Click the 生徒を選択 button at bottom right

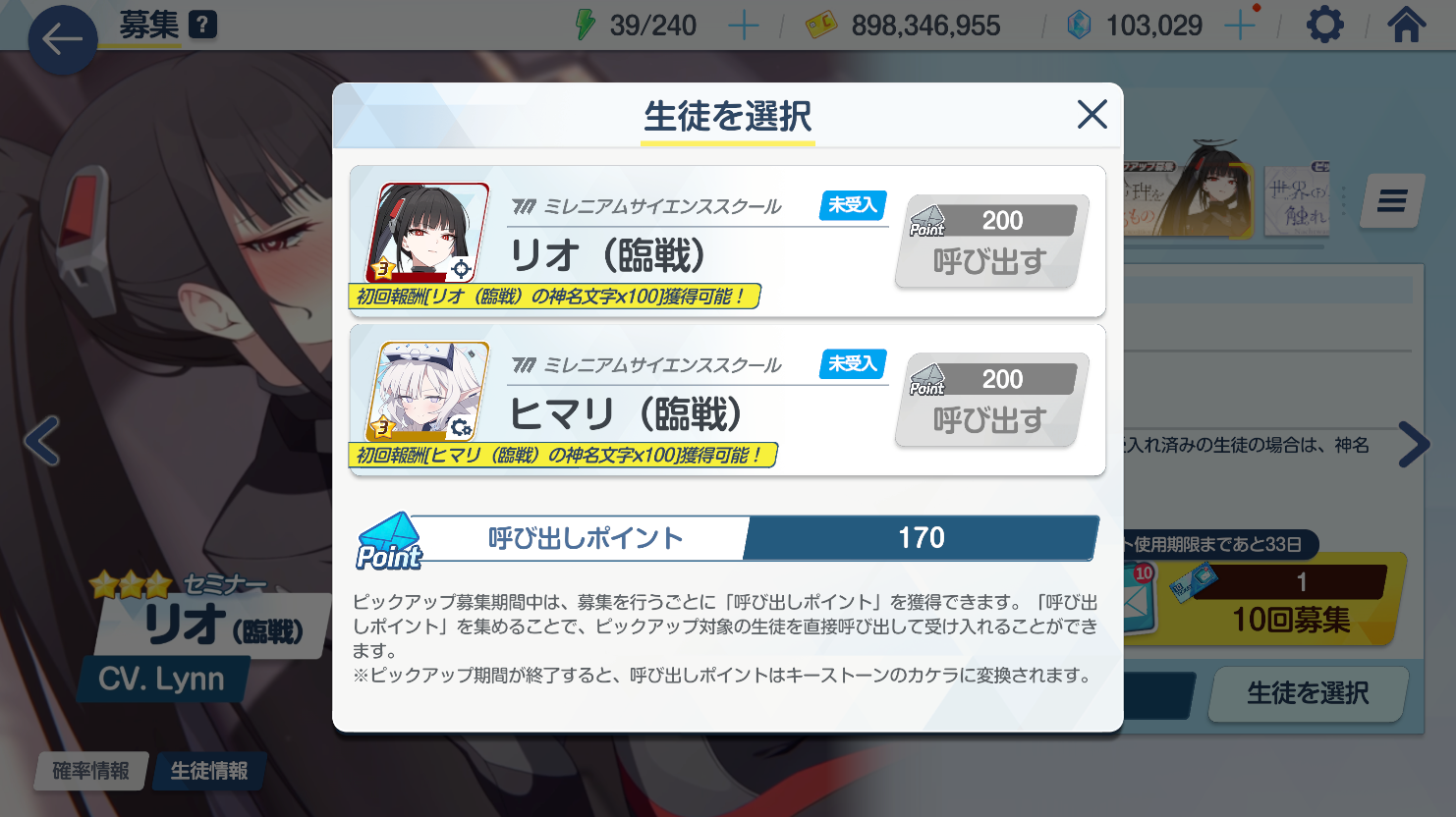point(1308,693)
